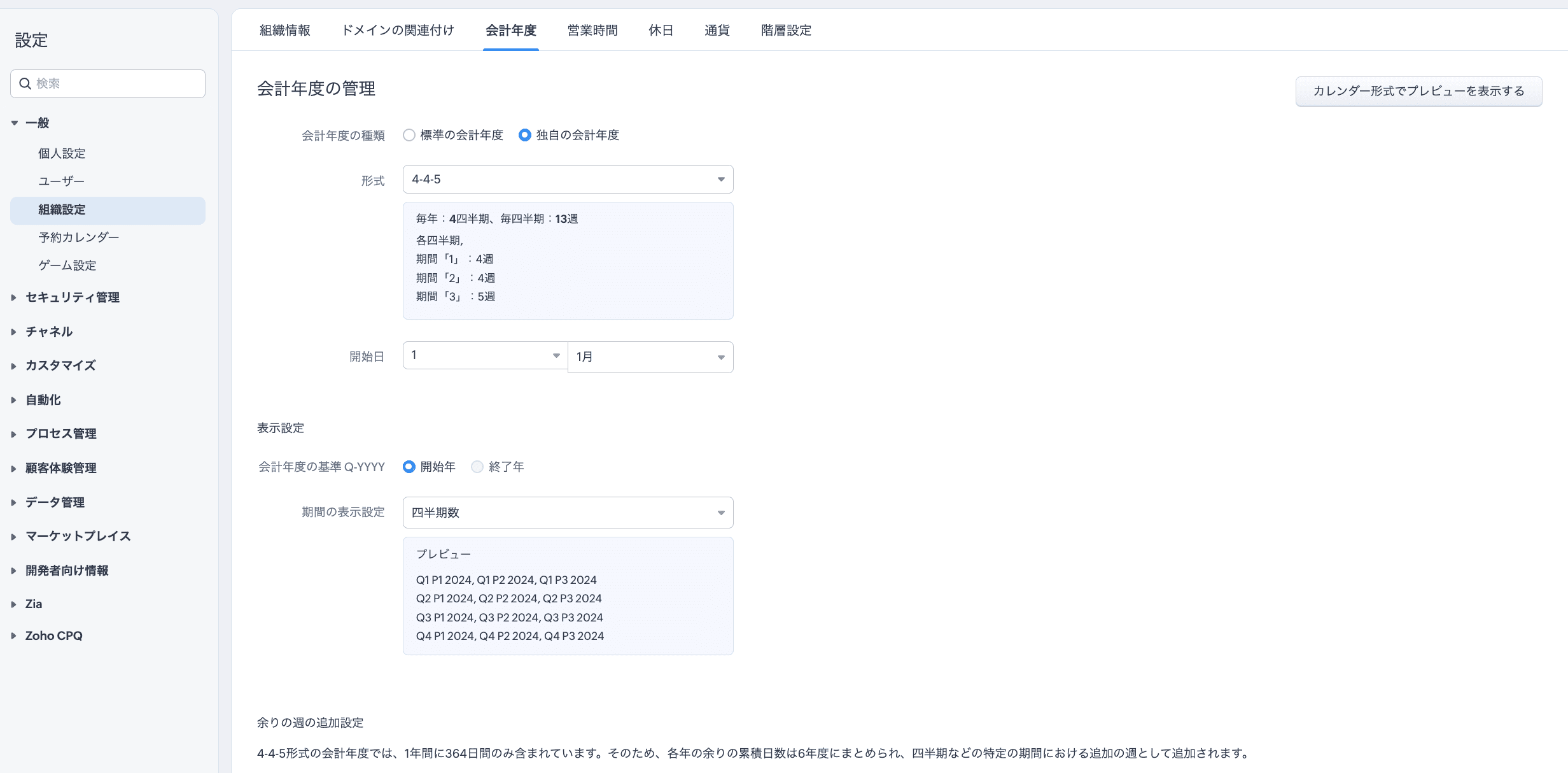Screen dimensions: 1568x773
Task: Expand the 自動化 section
Action: [x=14, y=400]
